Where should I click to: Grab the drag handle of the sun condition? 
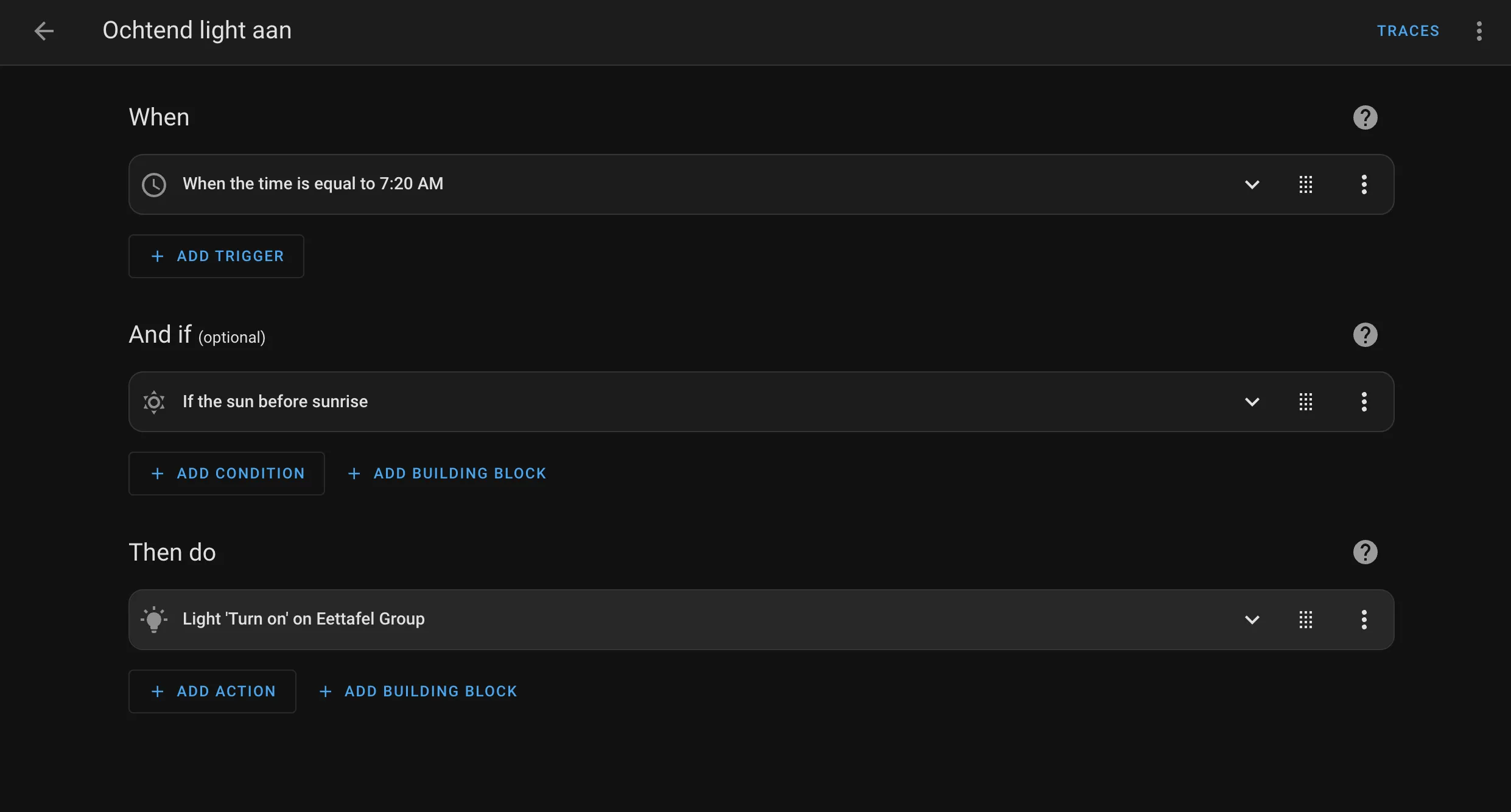[x=1305, y=402]
